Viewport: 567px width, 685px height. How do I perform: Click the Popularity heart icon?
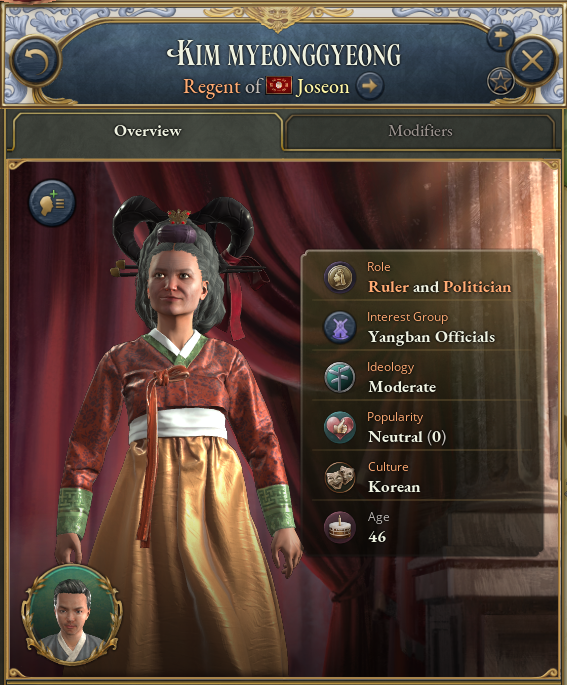pos(340,427)
